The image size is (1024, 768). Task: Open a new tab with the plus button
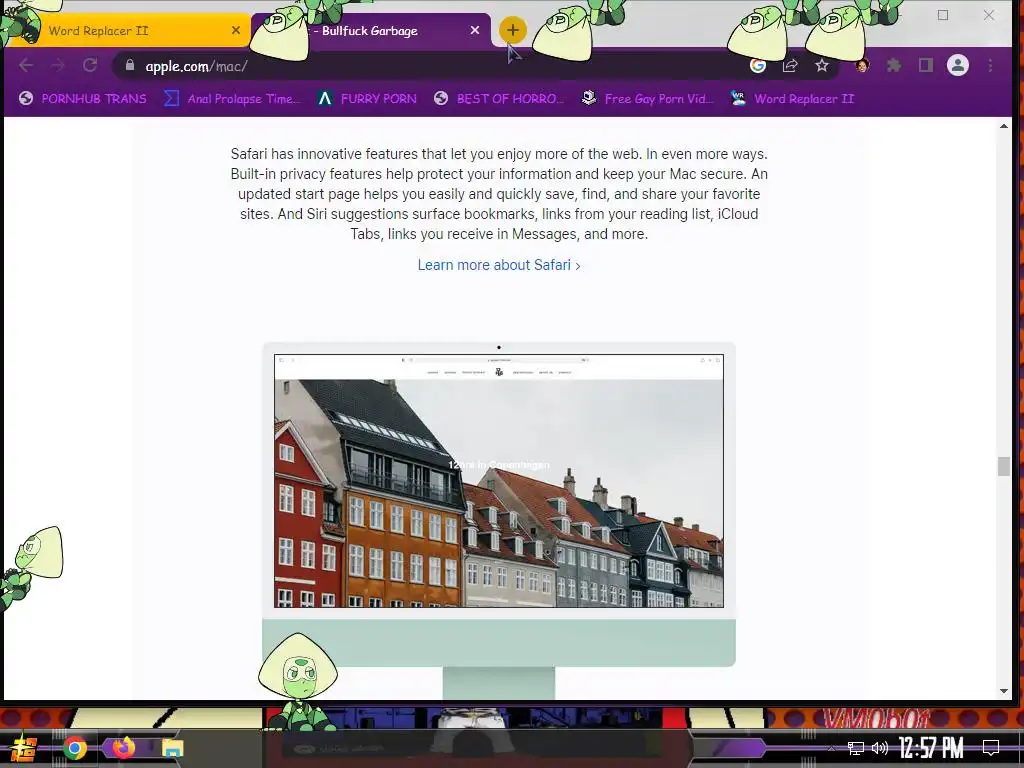pyautogui.click(x=513, y=30)
